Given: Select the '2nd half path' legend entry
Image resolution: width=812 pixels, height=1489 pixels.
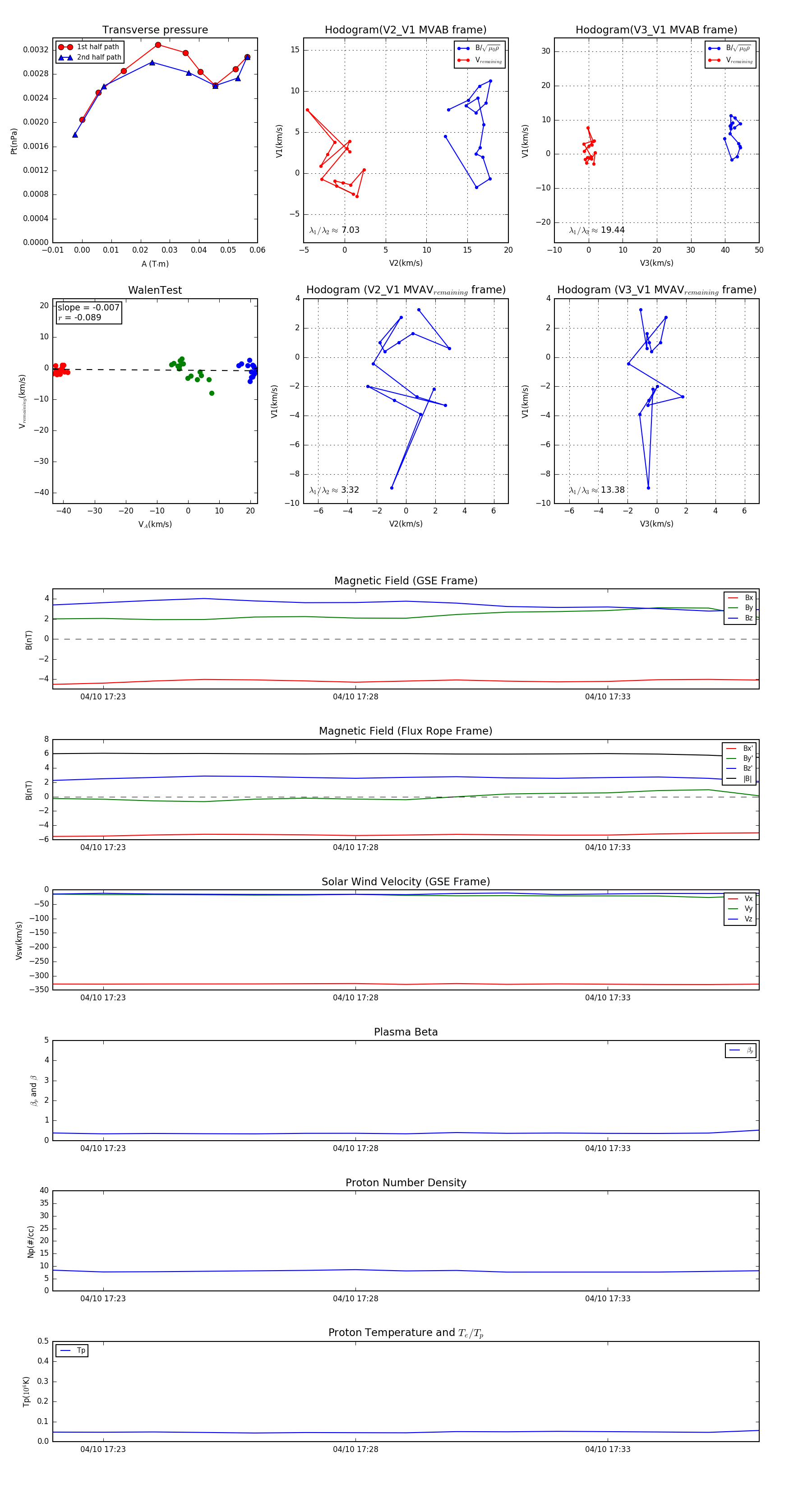Looking at the screenshot, I should (90, 57).
